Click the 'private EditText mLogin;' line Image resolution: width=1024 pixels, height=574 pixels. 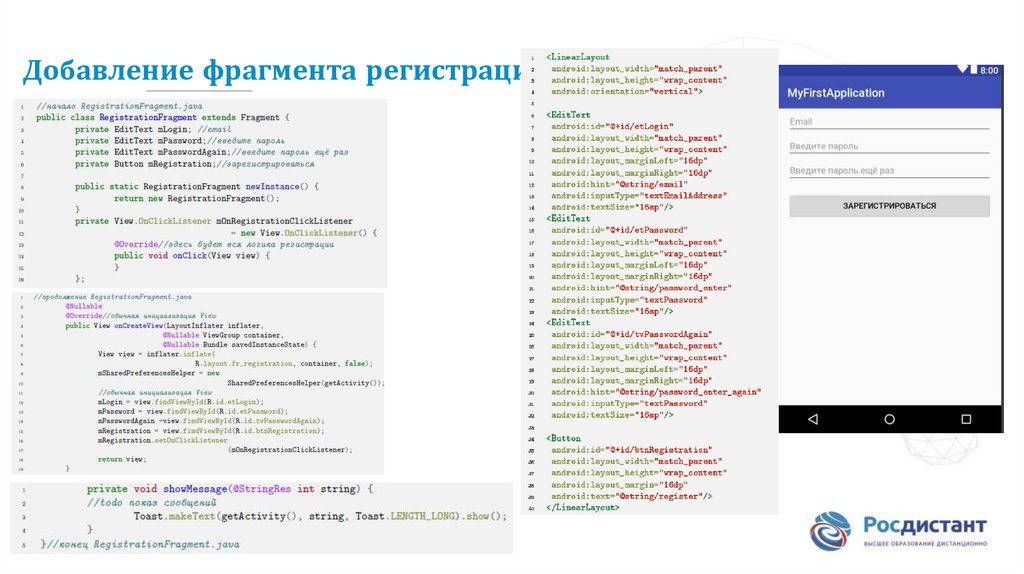click(x=153, y=129)
